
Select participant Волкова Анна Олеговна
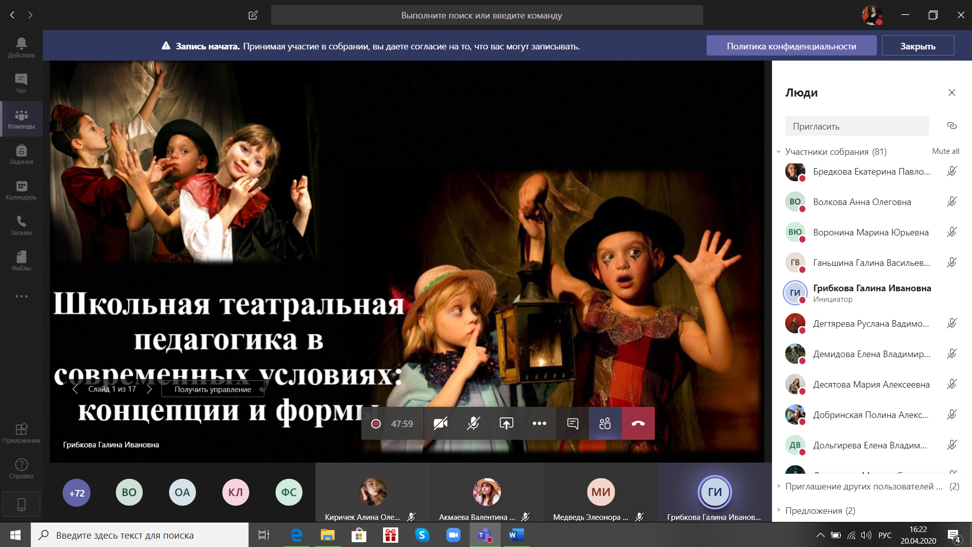coord(861,202)
